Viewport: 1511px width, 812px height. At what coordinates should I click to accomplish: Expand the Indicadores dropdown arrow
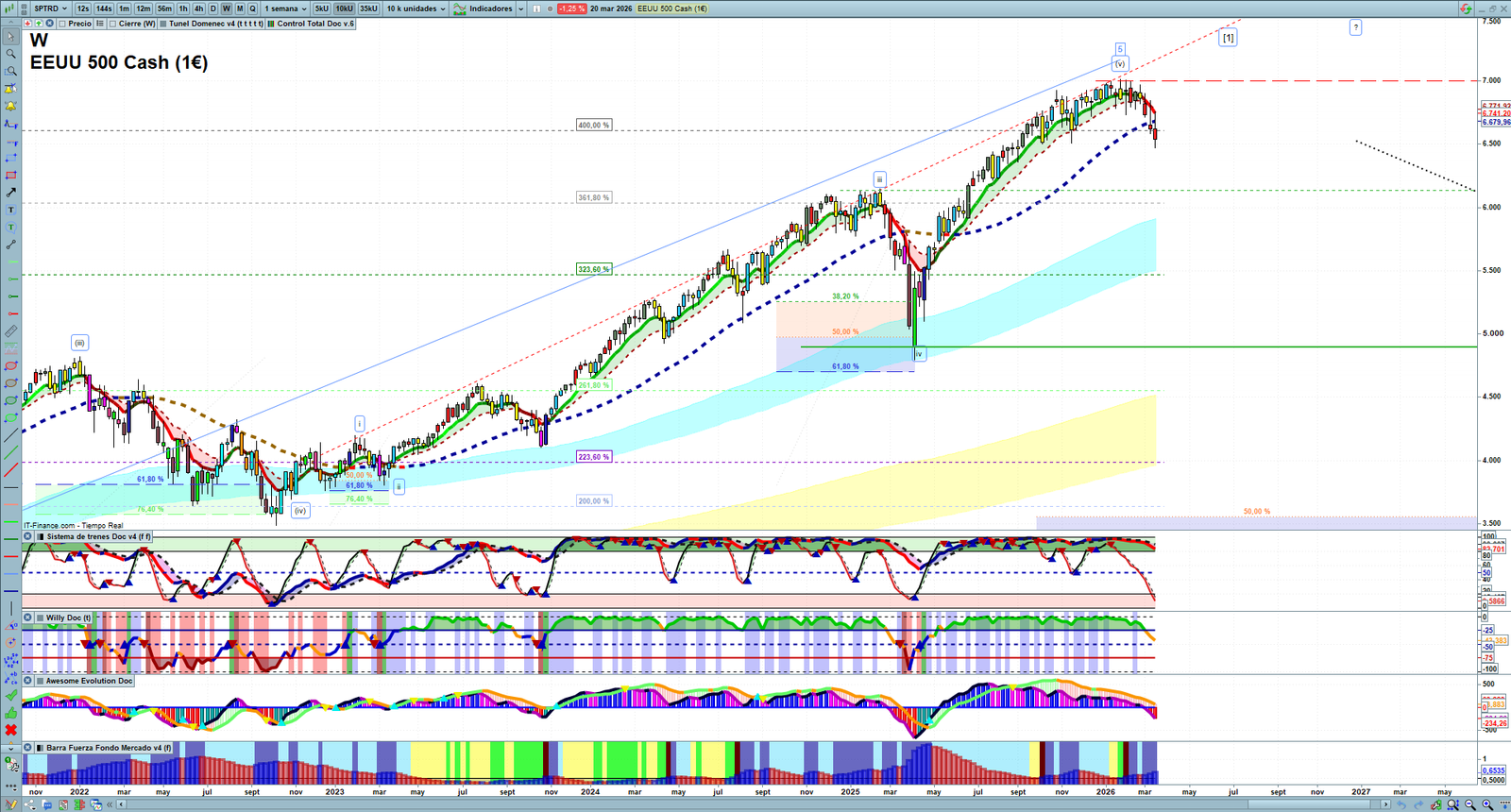pos(520,8)
